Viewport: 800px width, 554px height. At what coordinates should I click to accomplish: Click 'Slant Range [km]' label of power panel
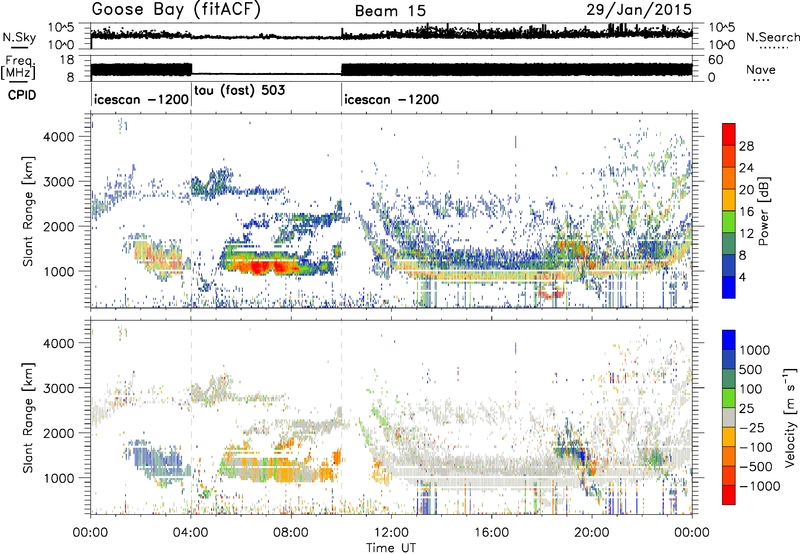(x=28, y=211)
